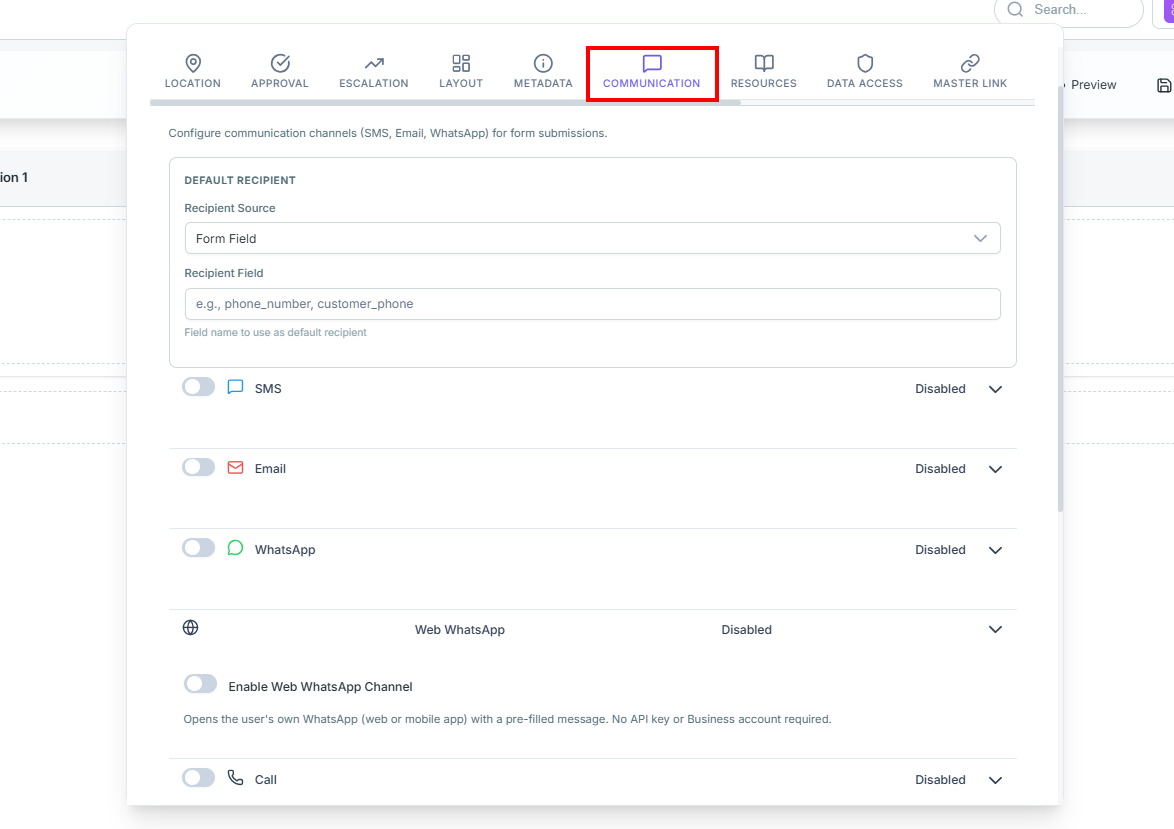Click the Layout grid icon
The height and width of the screenshot is (829, 1174).
[x=461, y=63]
